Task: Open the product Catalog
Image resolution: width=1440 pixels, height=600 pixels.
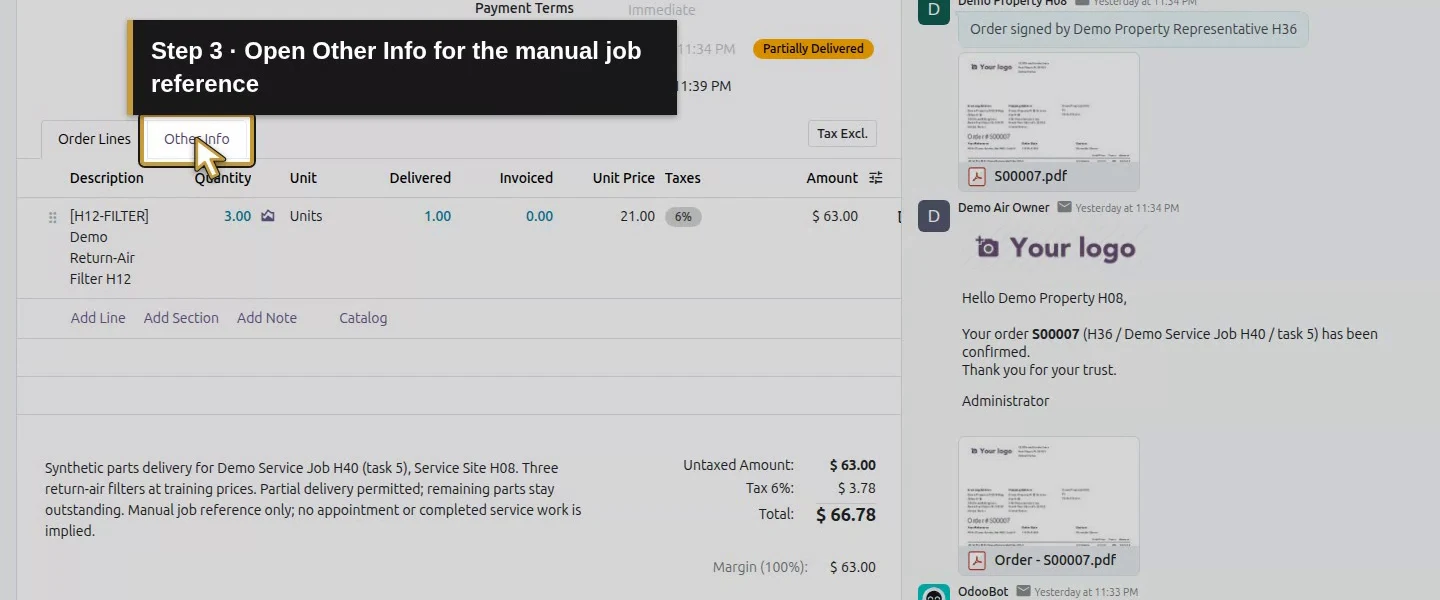Action: 363,318
